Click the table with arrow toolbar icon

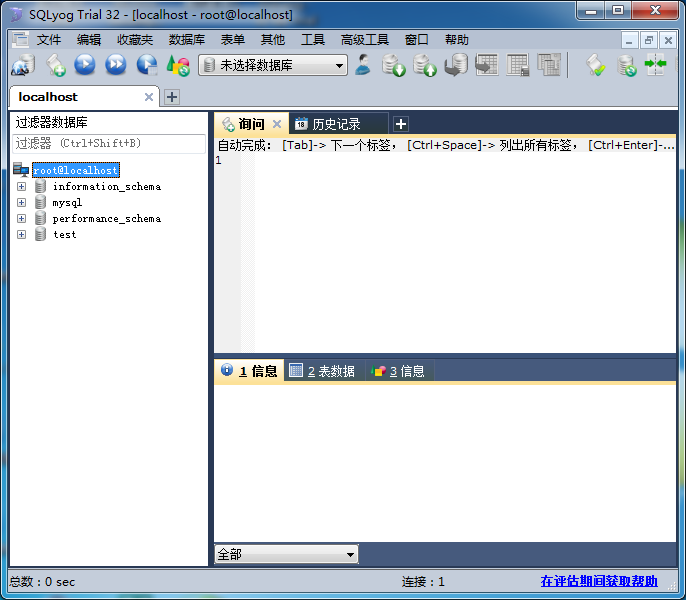(486, 65)
